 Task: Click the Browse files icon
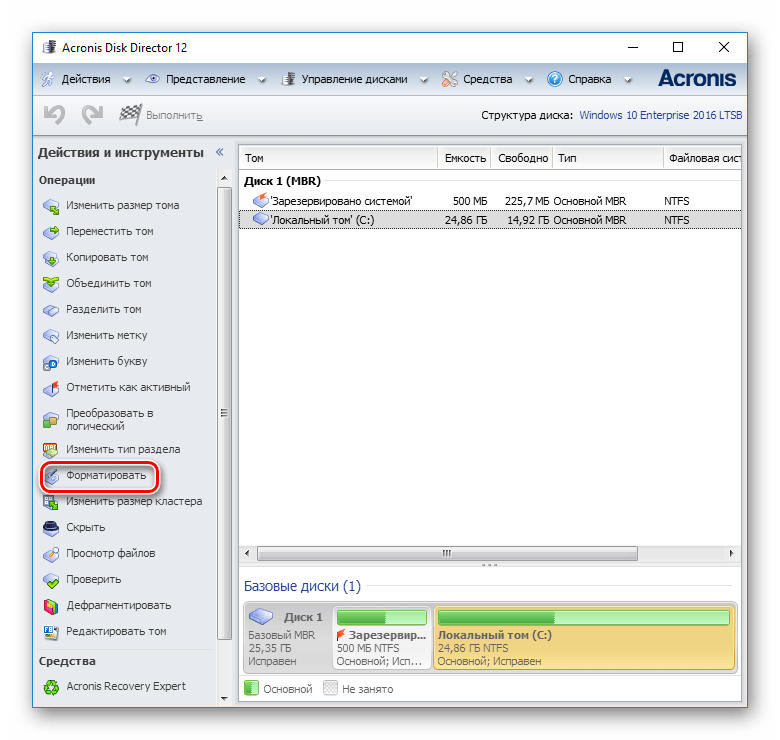click(x=51, y=554)
